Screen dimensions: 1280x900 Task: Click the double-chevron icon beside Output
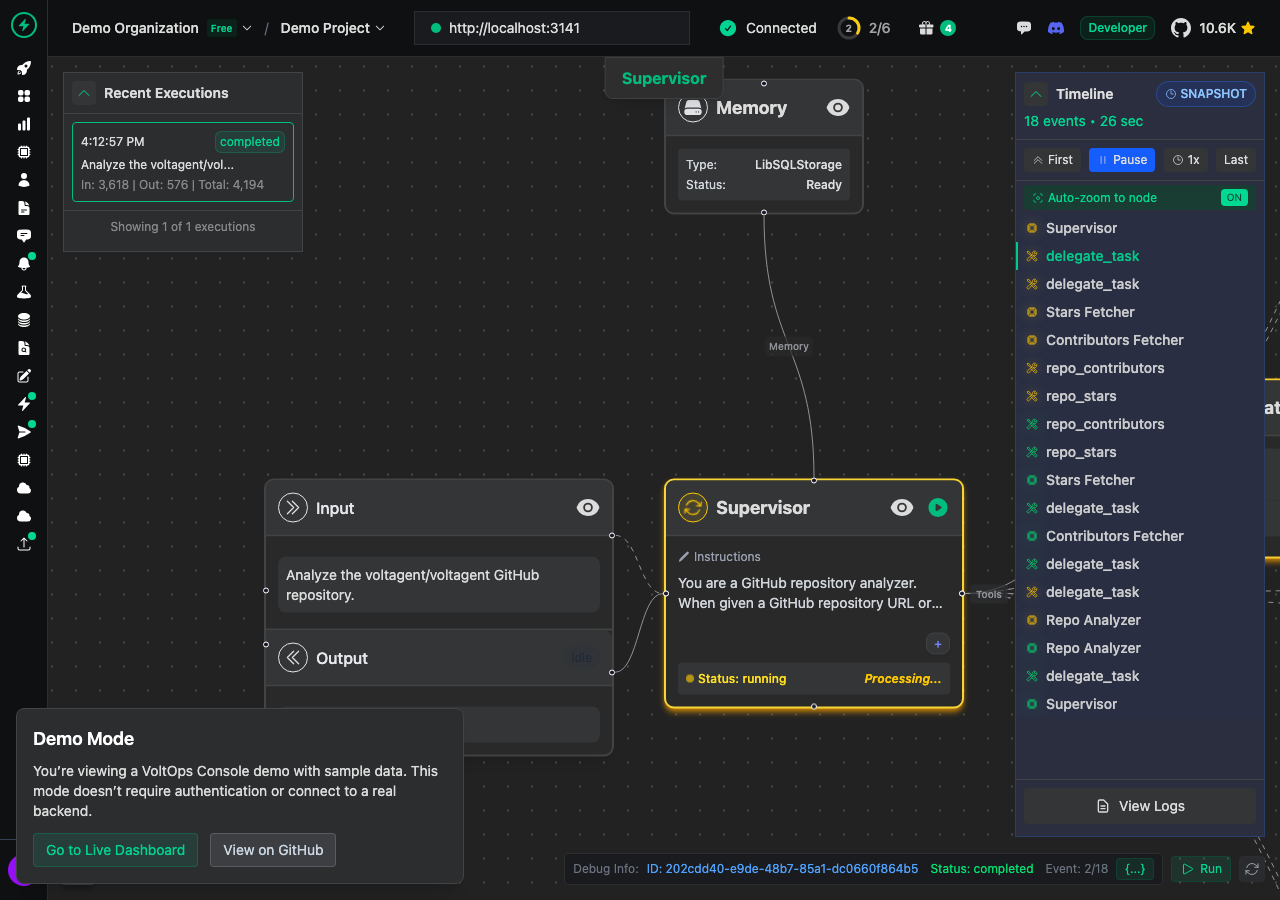coord(292,658)
